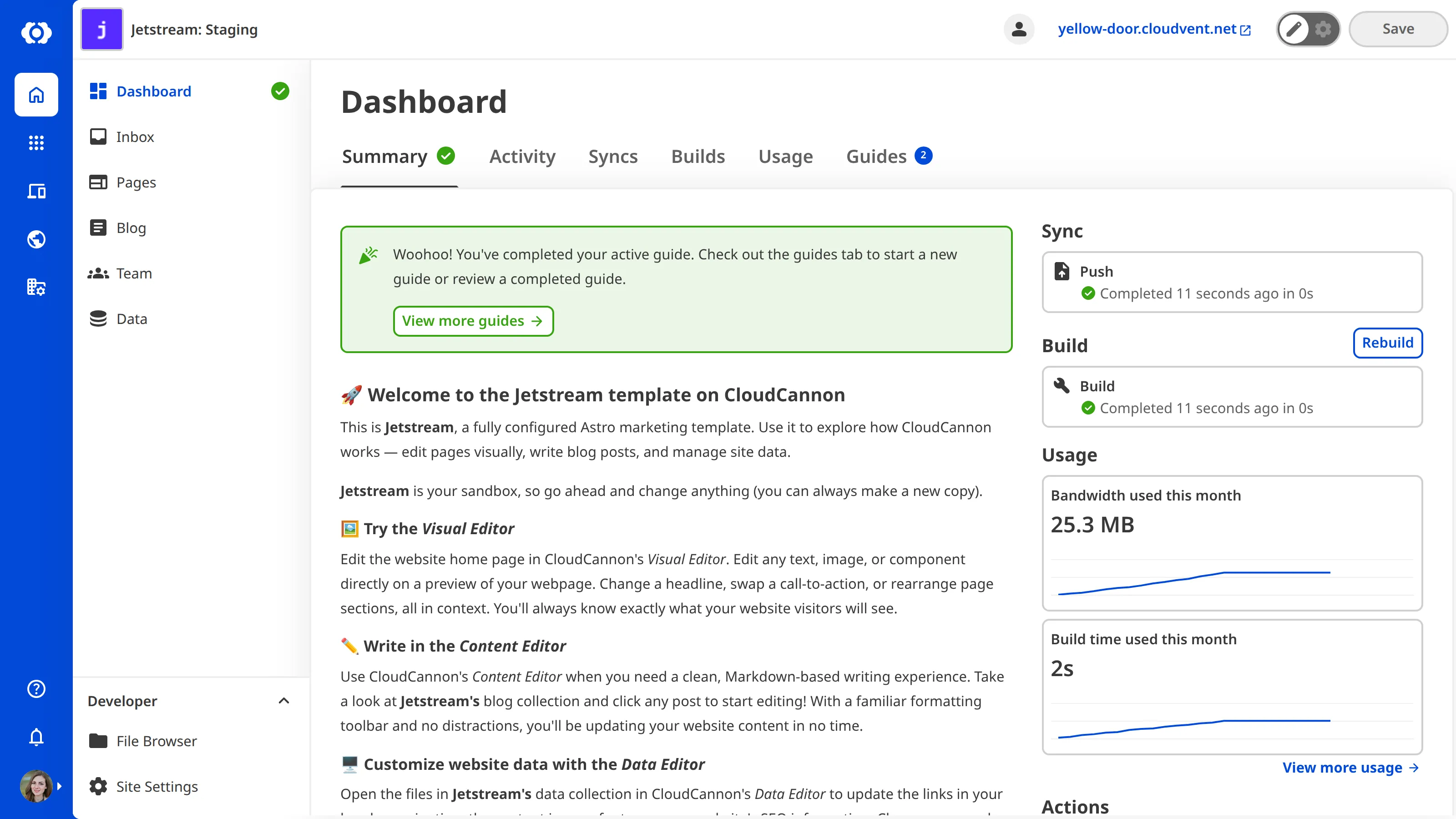
Task: Click the Build wrench icon
Action: [x=1062, y=385]
